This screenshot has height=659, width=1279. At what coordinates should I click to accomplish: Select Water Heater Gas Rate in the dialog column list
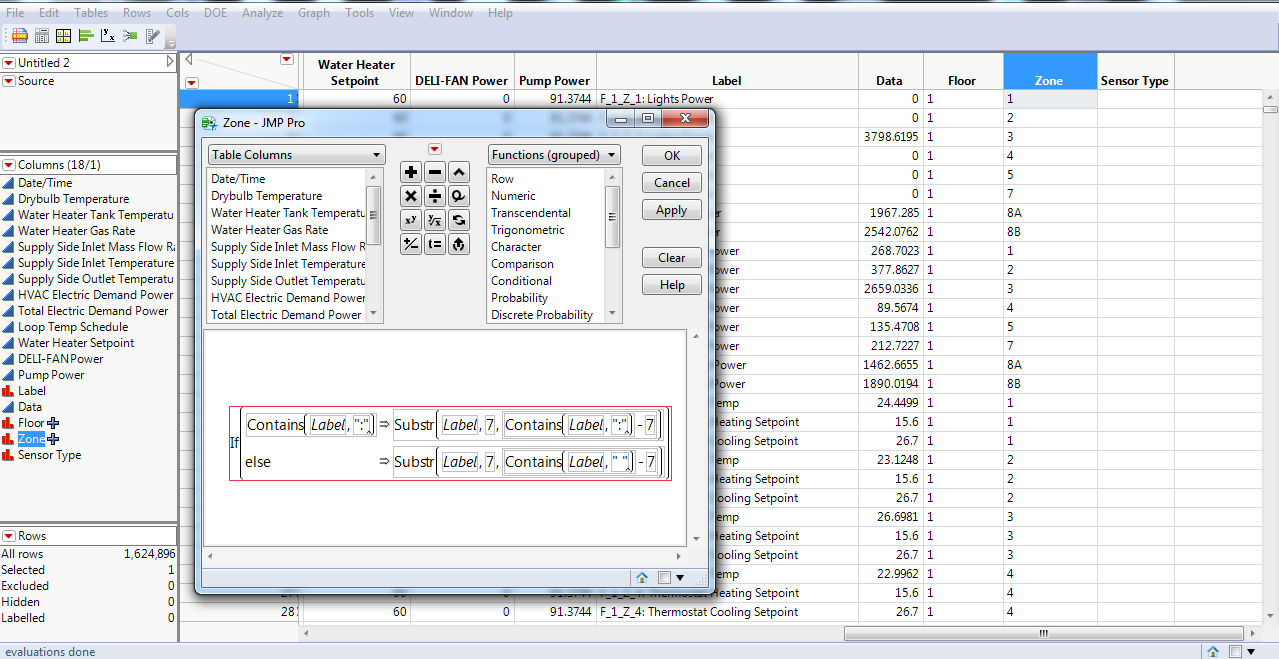(270, 230)
